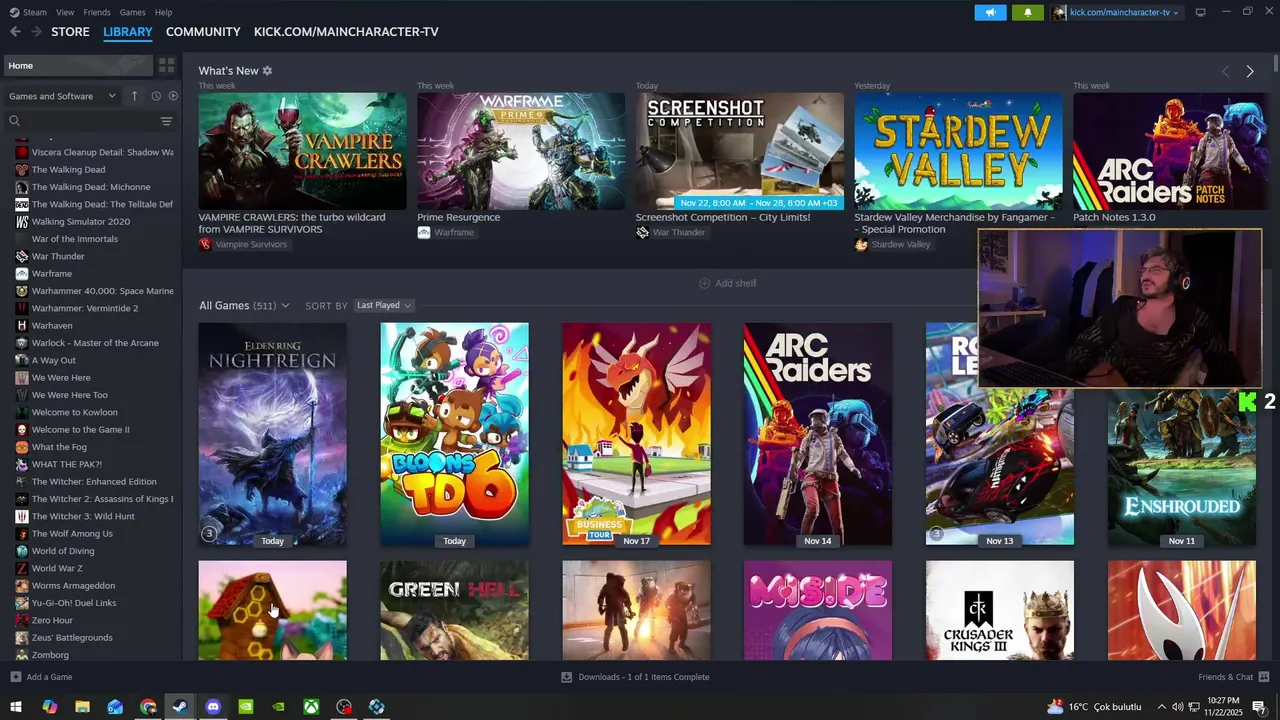Open the Games and Software dropdown

[62, 96]
